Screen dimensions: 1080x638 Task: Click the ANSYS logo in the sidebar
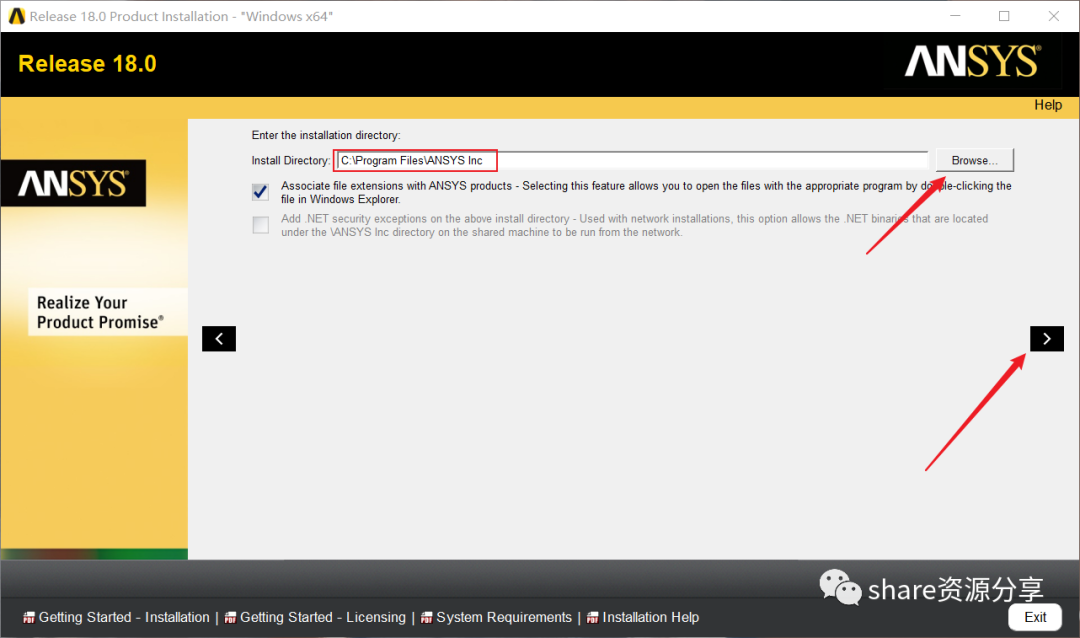tap(73, 183)
